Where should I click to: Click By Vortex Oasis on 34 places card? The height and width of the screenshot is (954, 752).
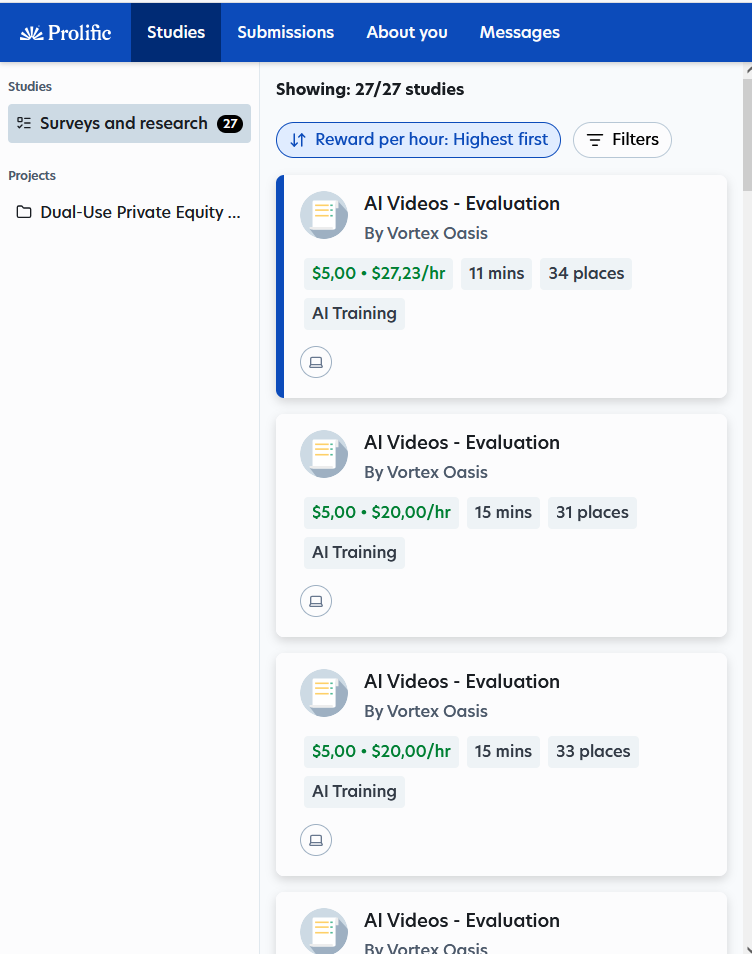pos(426,234)
